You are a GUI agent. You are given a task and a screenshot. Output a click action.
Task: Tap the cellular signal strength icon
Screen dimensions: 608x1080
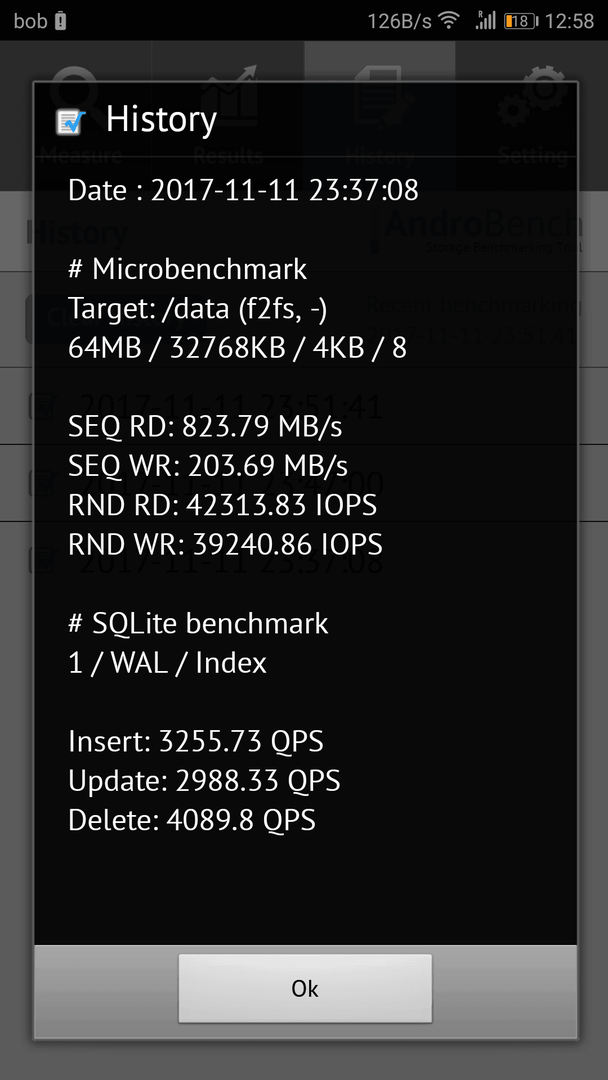(485, 21)
